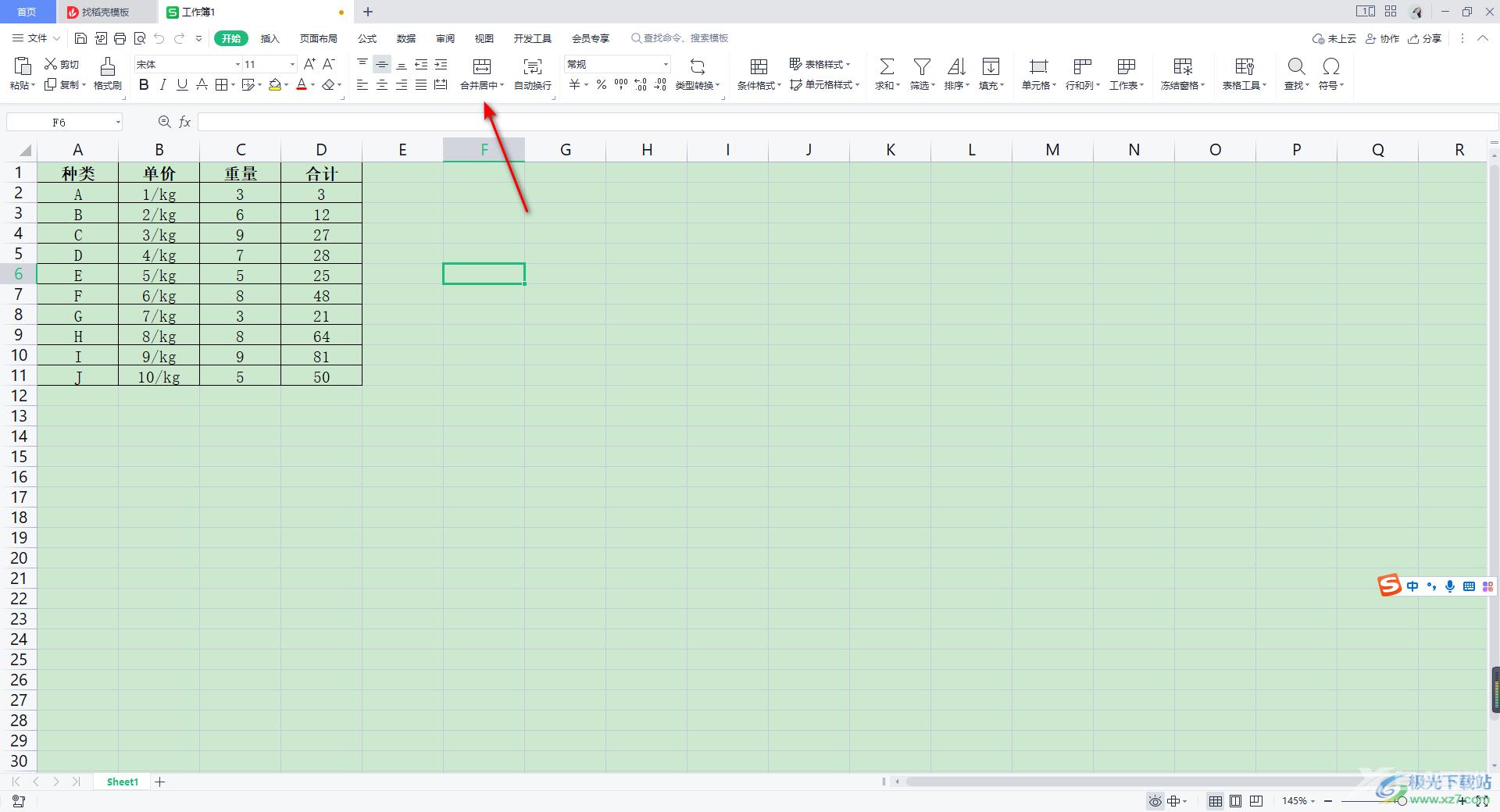Open the number format dropdown 常规
The height and width of the screenshot is (812, 1500).
[x=666, y=64]
